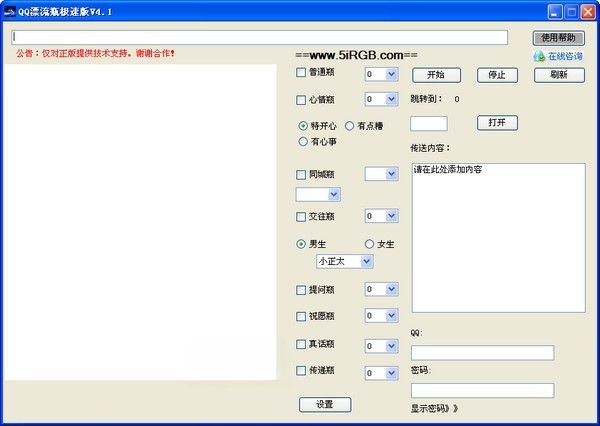This screenshot has width=600, height=426.
Task: Expand the city dropdown below 同城瓶
Action: [x=334, y=195]
